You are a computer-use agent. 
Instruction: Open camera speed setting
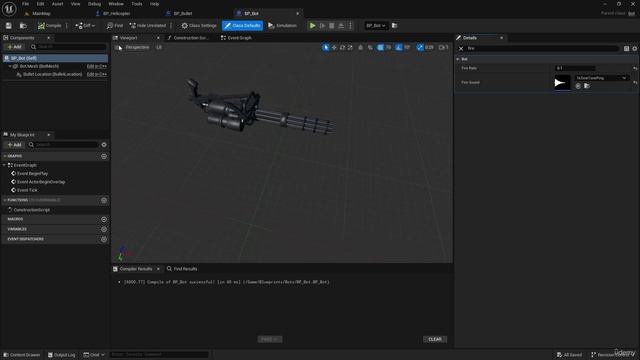tap(443, 47)
